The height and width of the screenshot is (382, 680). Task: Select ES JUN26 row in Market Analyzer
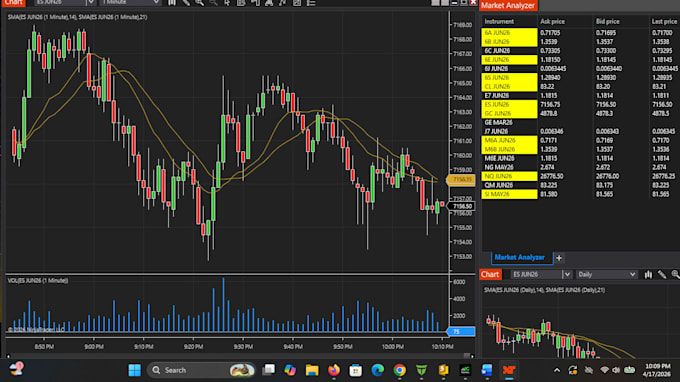[x=580, y=104]
